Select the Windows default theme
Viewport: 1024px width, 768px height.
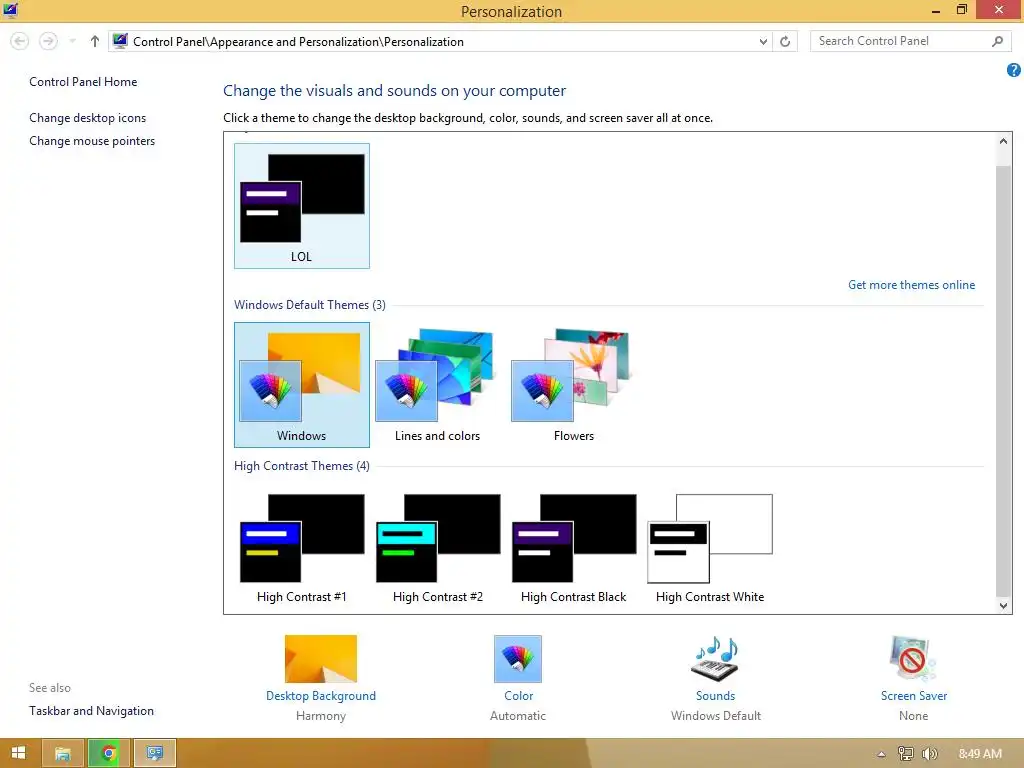(x=302, y=385)
